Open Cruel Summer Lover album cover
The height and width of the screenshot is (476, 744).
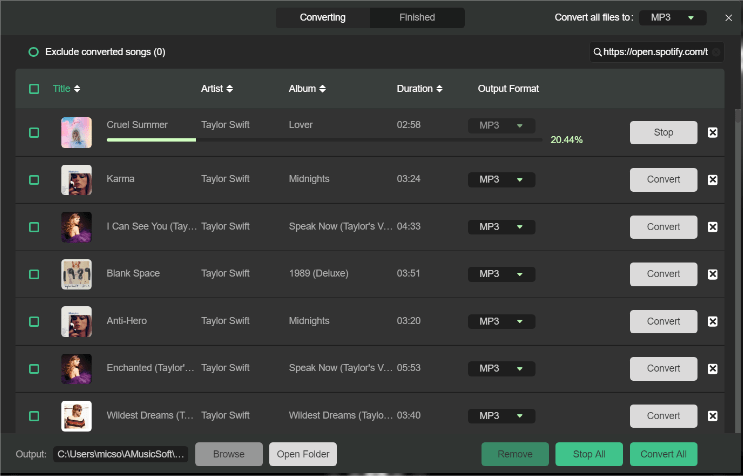point(76,132)
